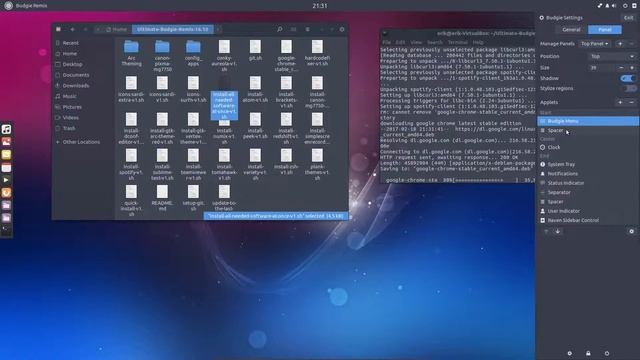Select the Status Indicator applet
The width and height of the screenshot is (640, 360).
588,183
